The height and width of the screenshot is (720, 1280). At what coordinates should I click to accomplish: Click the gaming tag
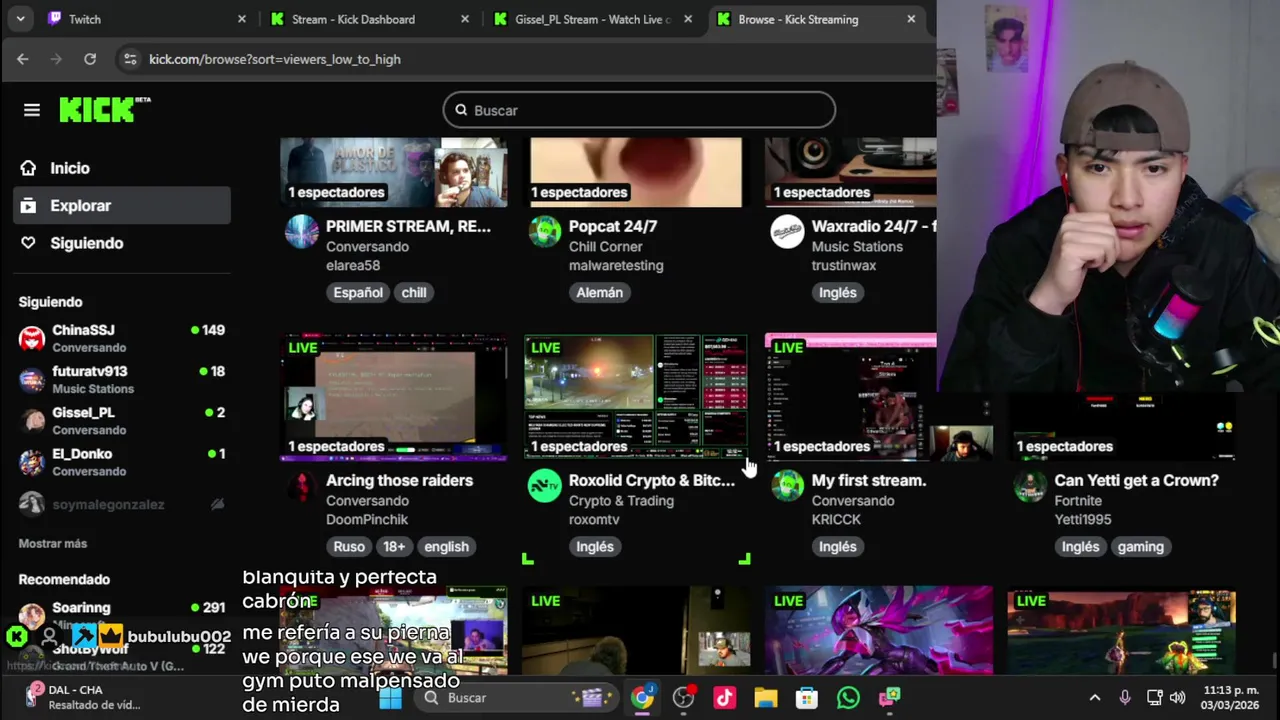1141,546
